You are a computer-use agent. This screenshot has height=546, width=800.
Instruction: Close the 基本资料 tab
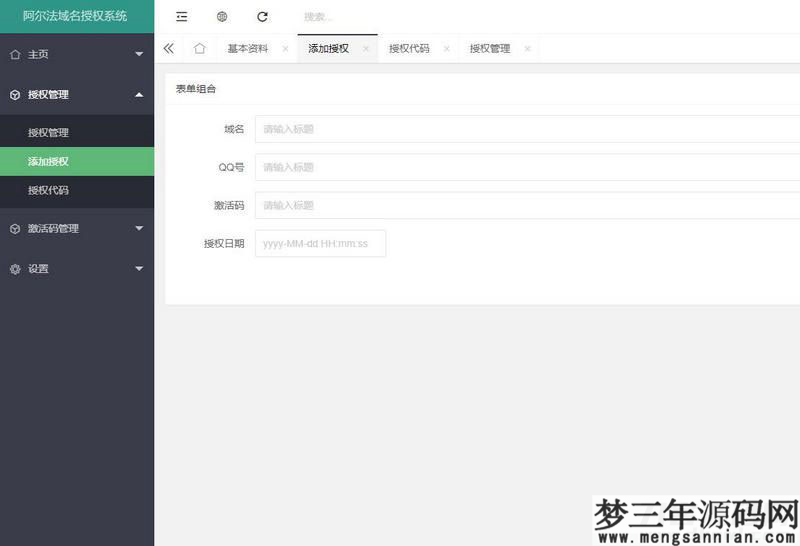[285, 48]
